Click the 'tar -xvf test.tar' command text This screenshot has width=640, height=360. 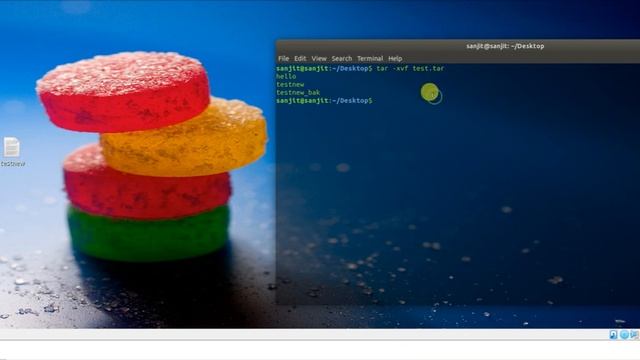pyautogui.click(x=410, y=69)
